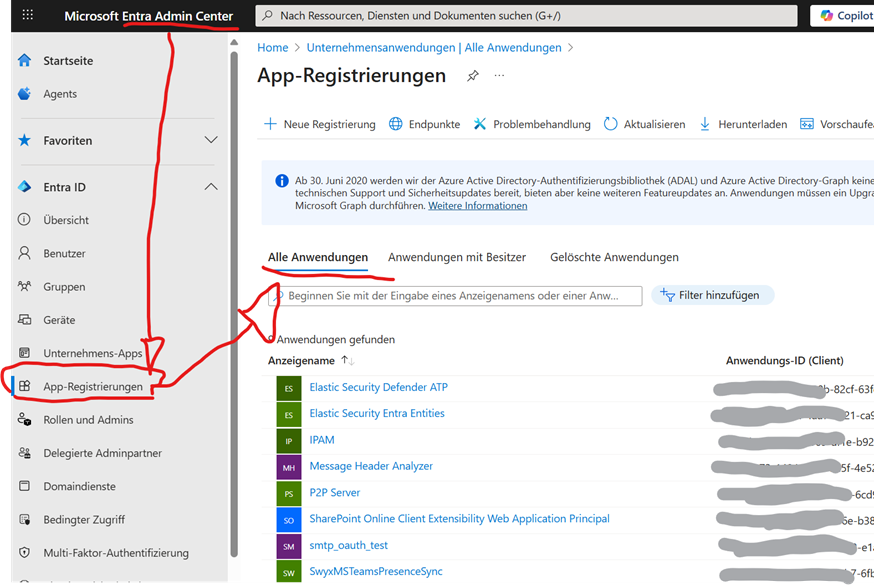
Task: Click the top search bar for resources
Action: click(526, 16)
